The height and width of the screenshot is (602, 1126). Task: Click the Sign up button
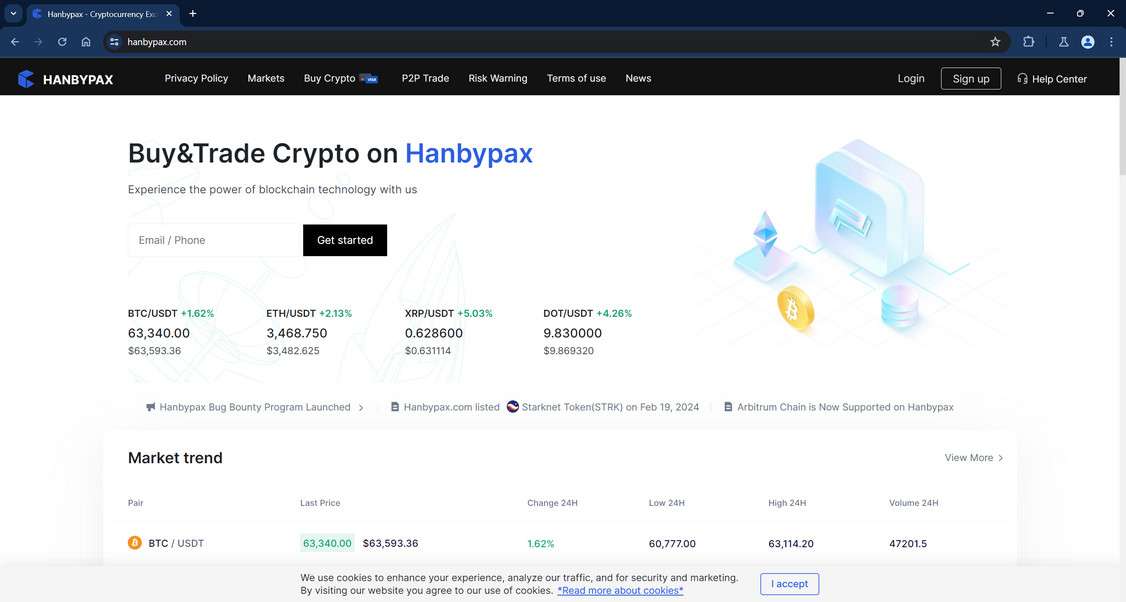971,79
